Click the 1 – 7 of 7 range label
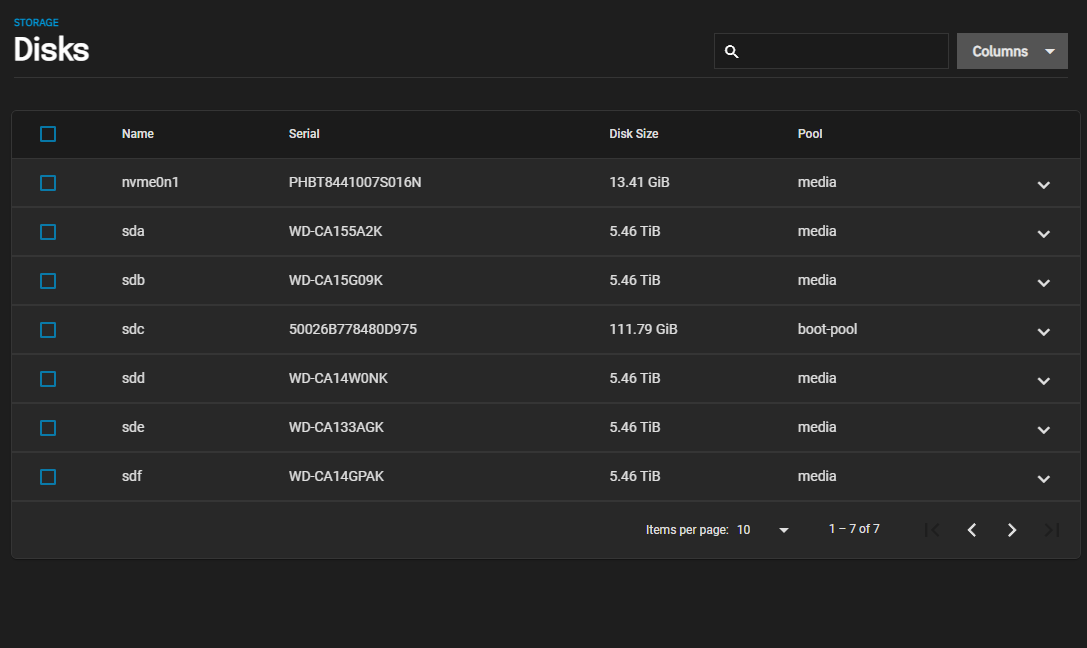This screenshot has height=648, width=1087. (x=854, y=529)
